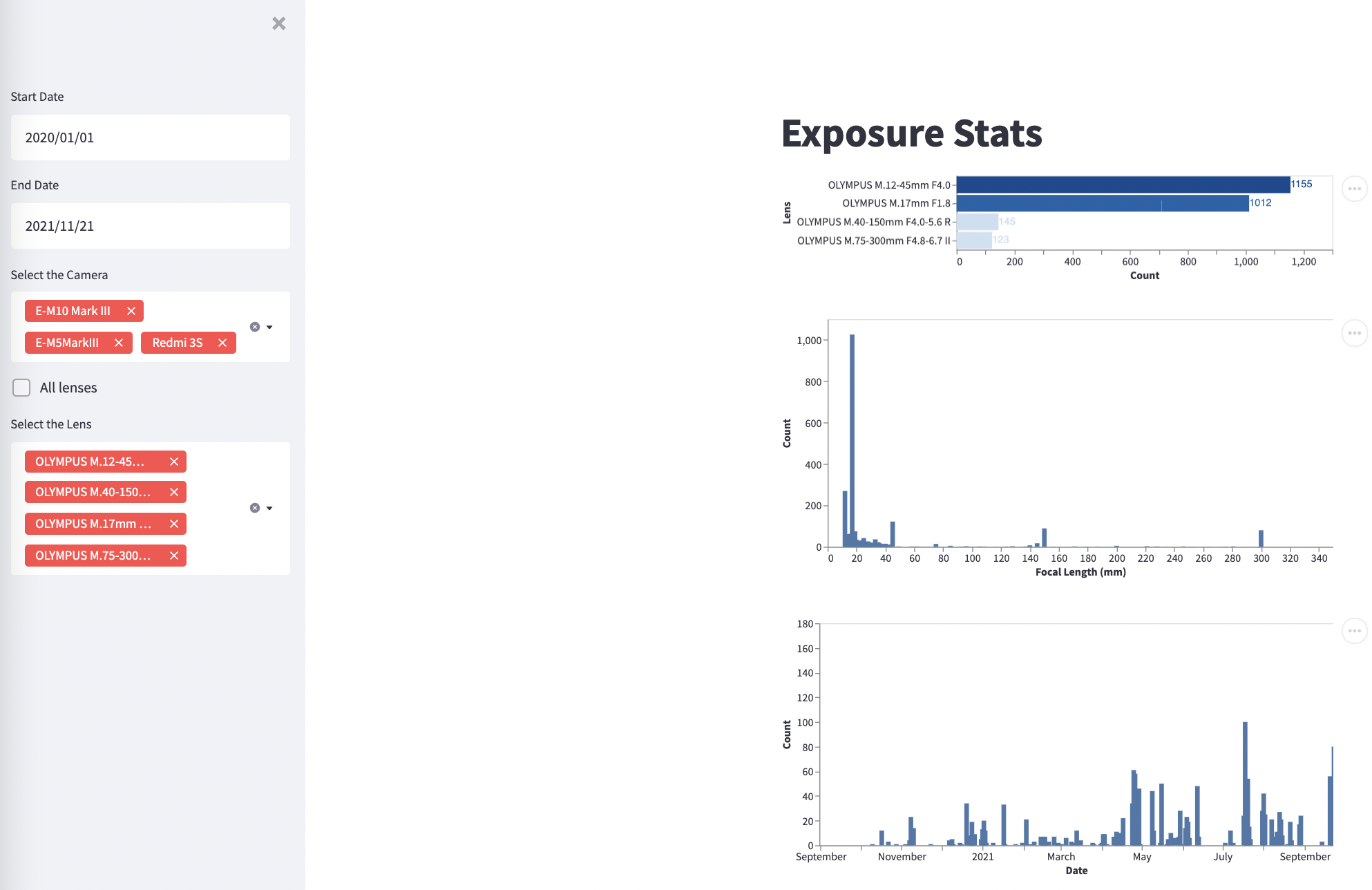The image size is (1372, 890).
Task: Clear all selected lenses
Action: [x=255, y=508]
